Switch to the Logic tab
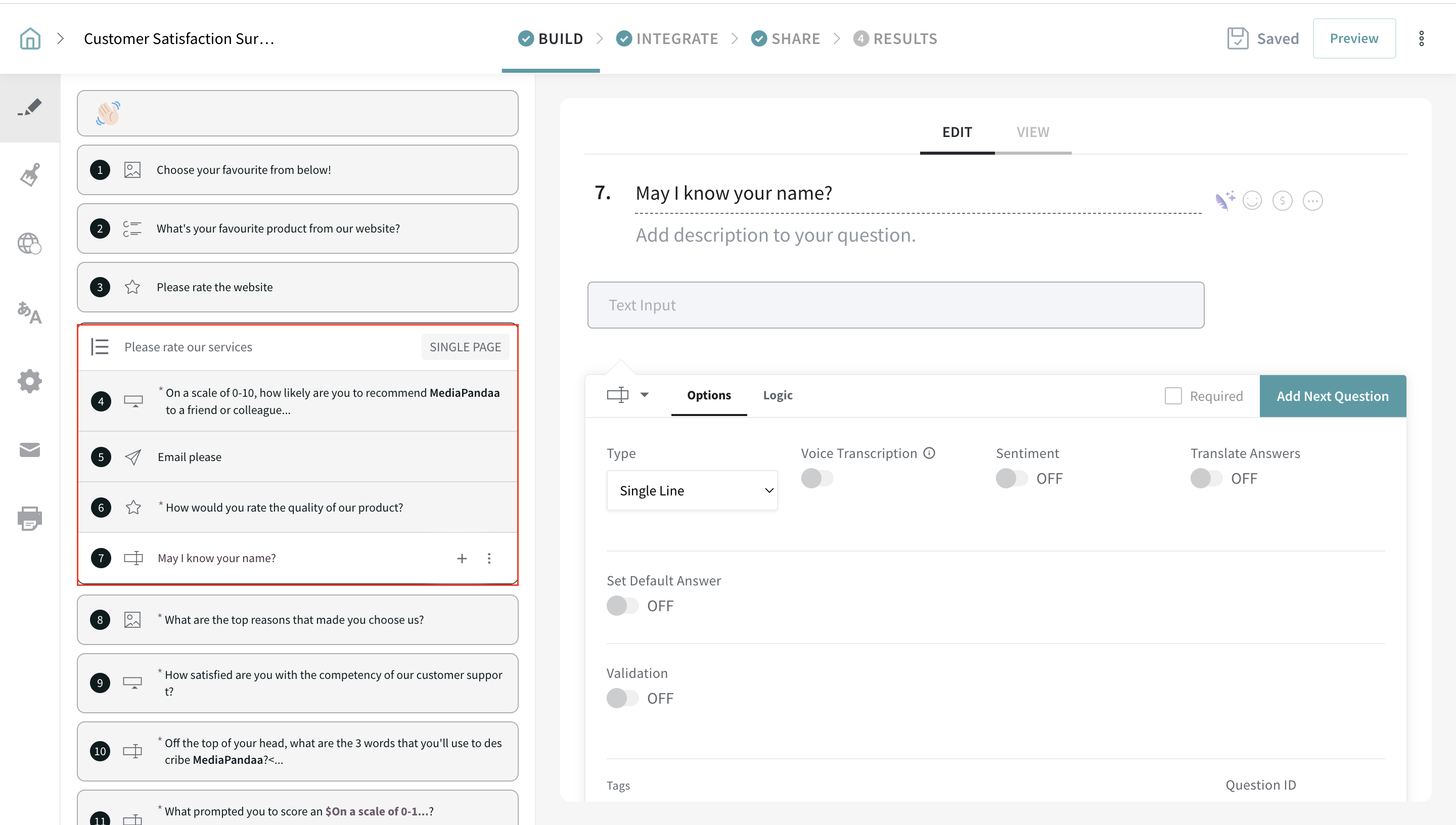Viewport: 1456px width, 825px height. 777,395
